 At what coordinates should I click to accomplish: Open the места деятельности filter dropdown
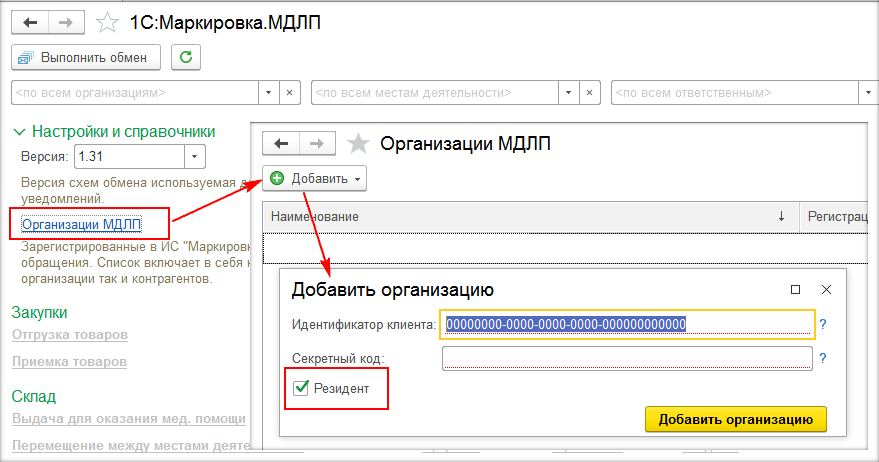568,93
